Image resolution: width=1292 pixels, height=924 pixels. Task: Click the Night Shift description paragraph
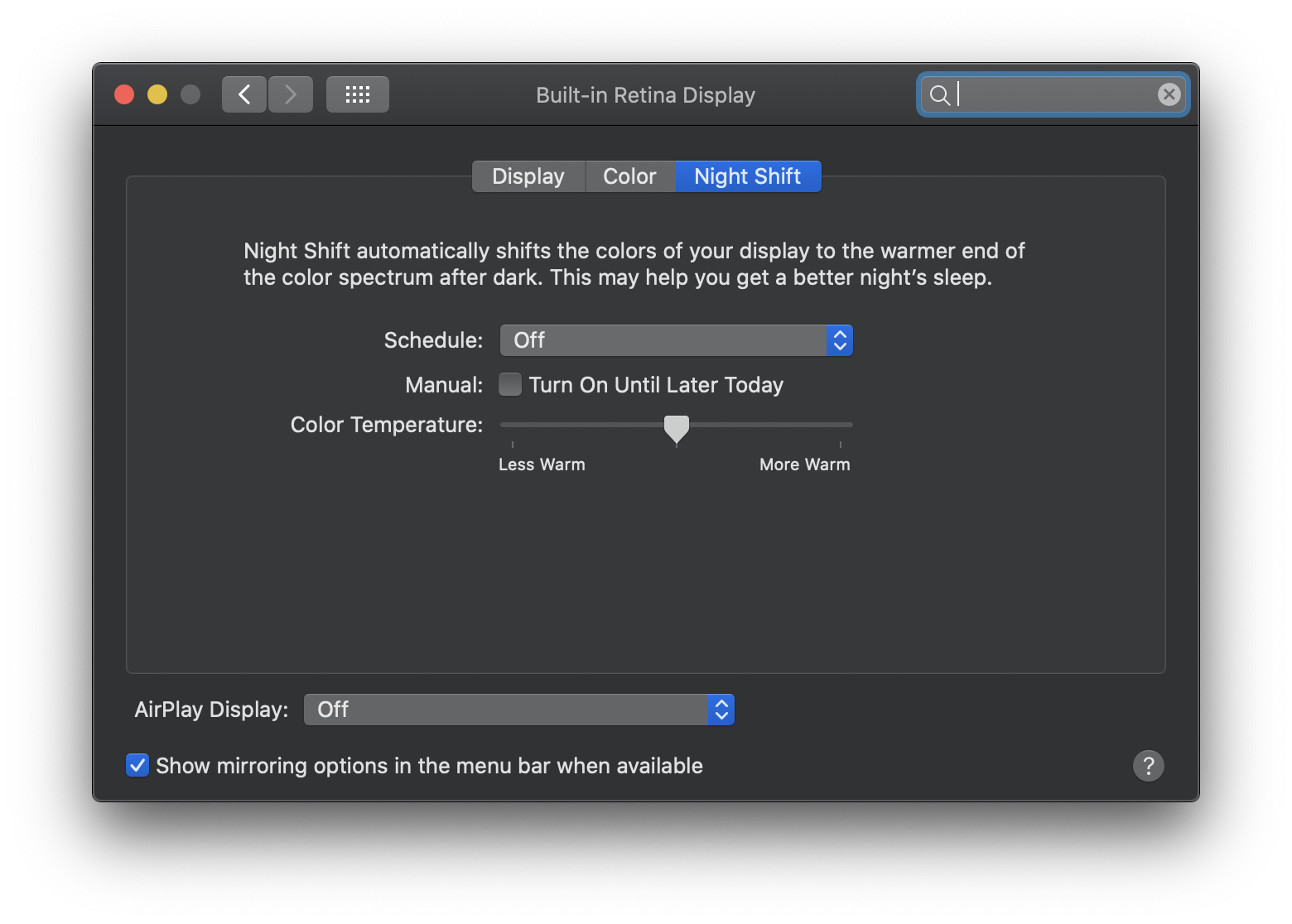coord(634,264)
